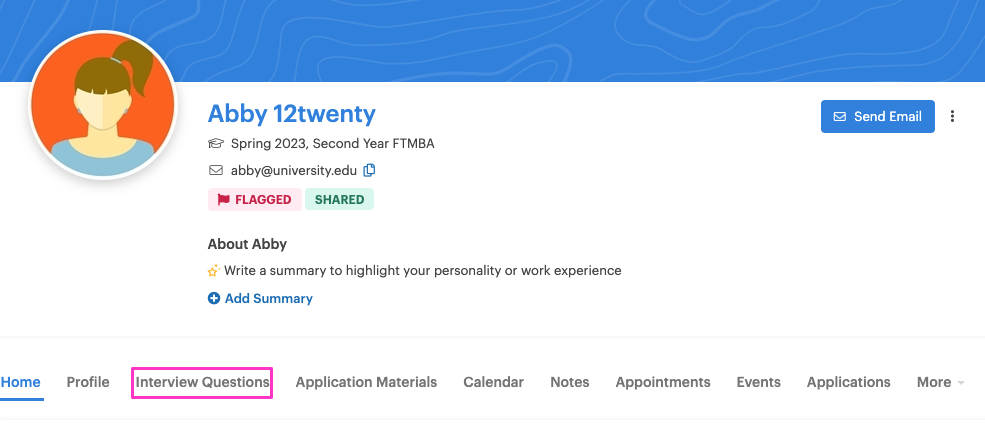Click the sparkle star summary icon
Screen dimensions: 985x423
click(214, 271)
